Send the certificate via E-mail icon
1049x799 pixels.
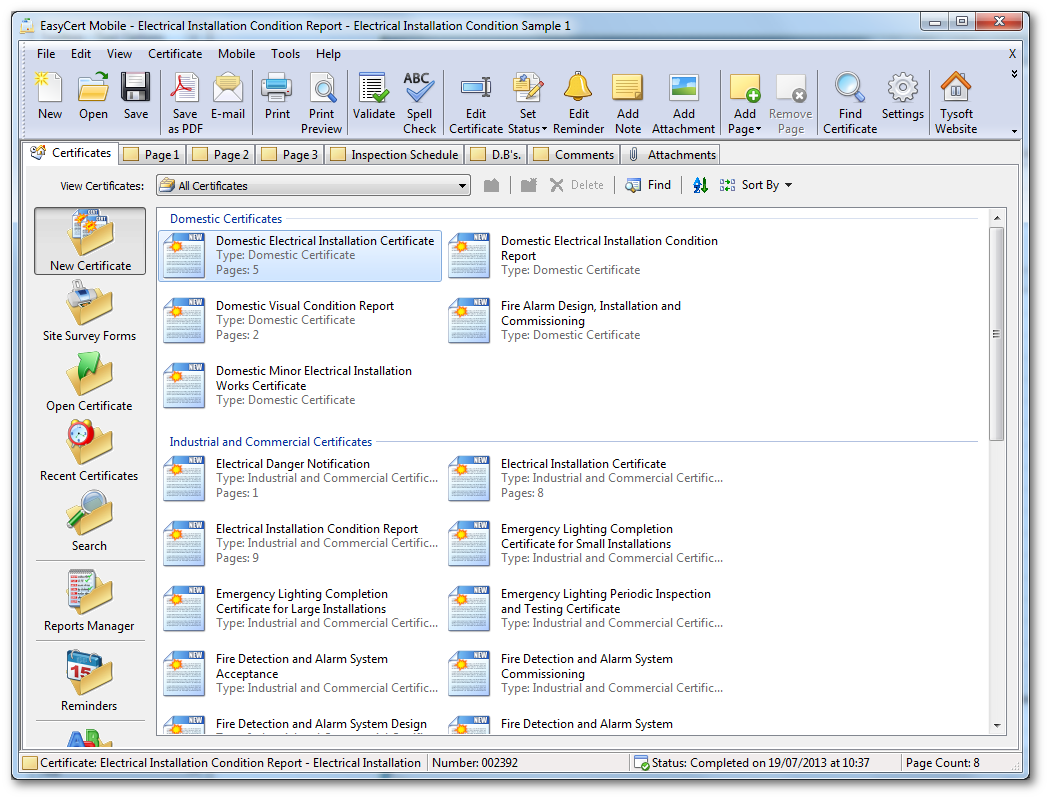coord(228,96)
